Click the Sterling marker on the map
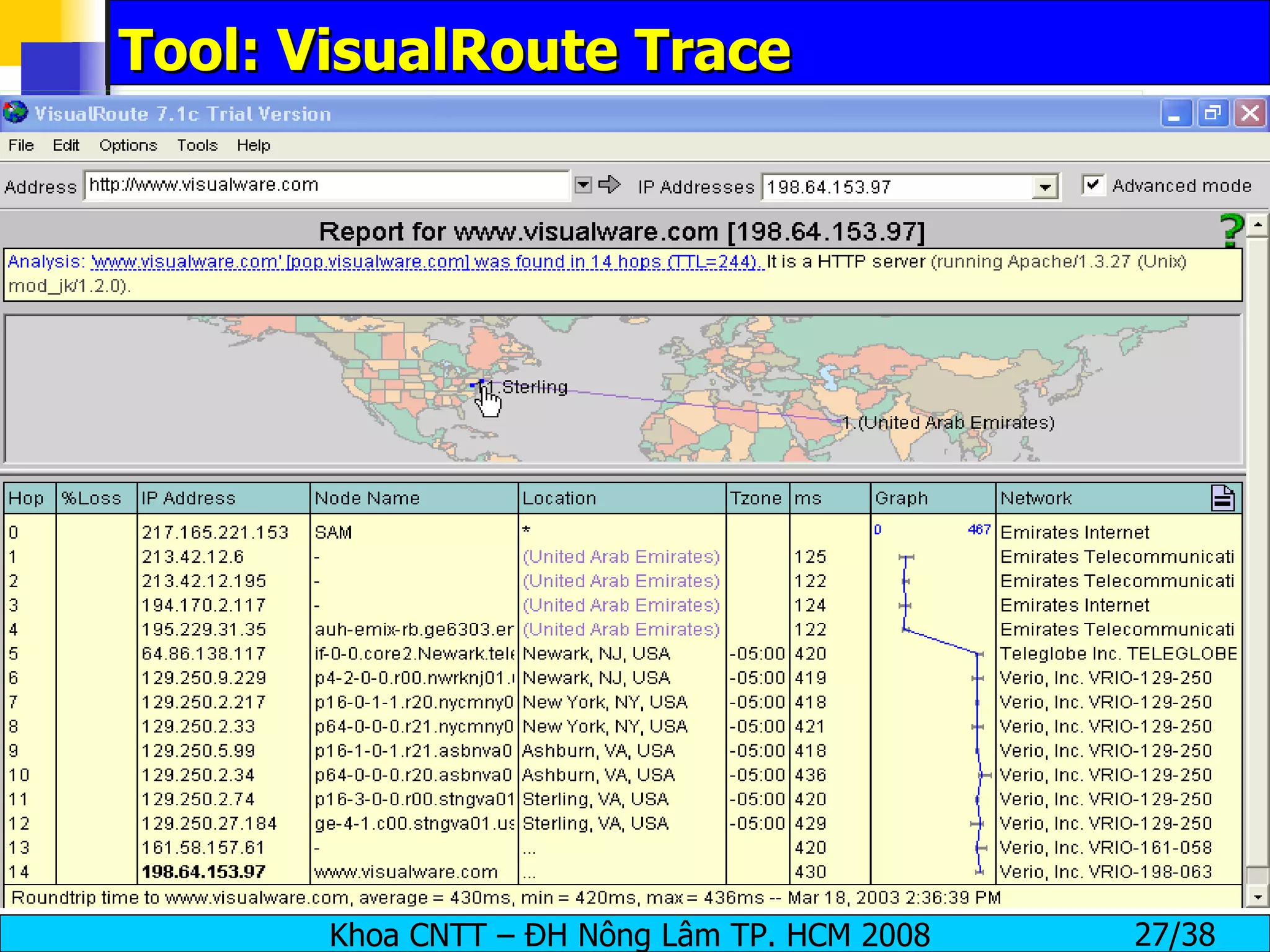 point(482,382)
